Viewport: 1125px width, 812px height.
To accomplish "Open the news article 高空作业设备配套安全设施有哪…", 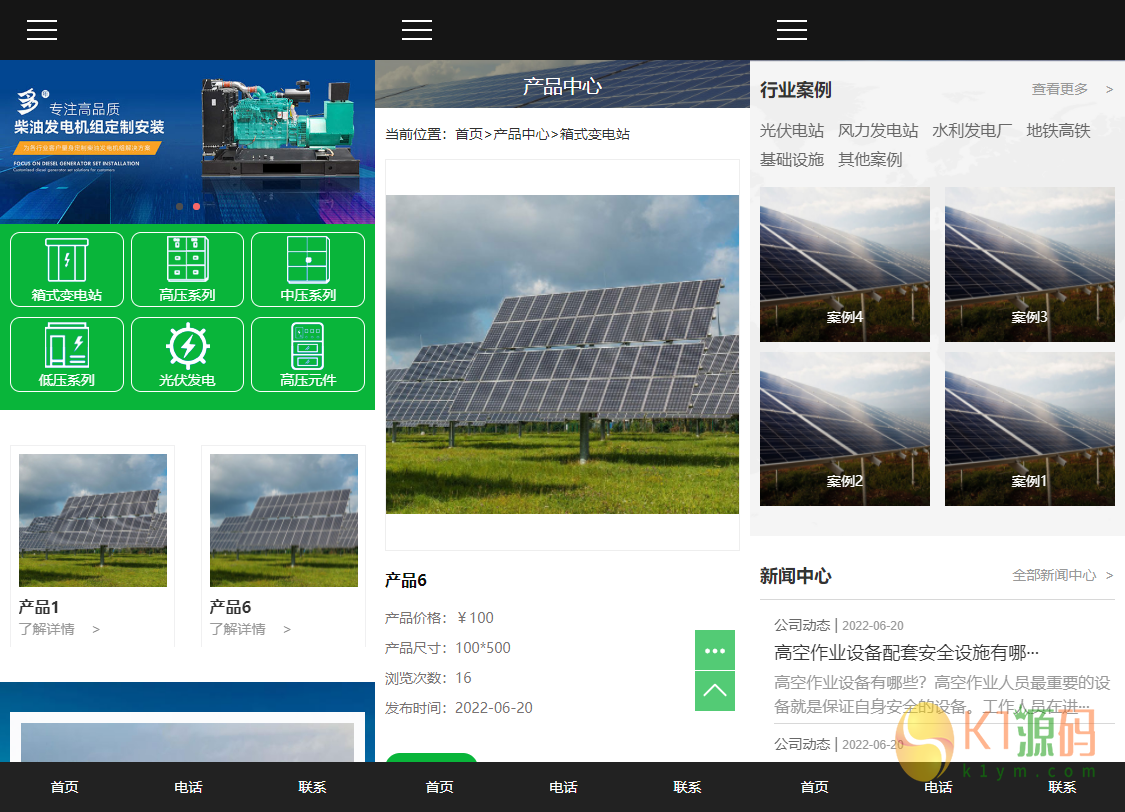I will (906, 653).
